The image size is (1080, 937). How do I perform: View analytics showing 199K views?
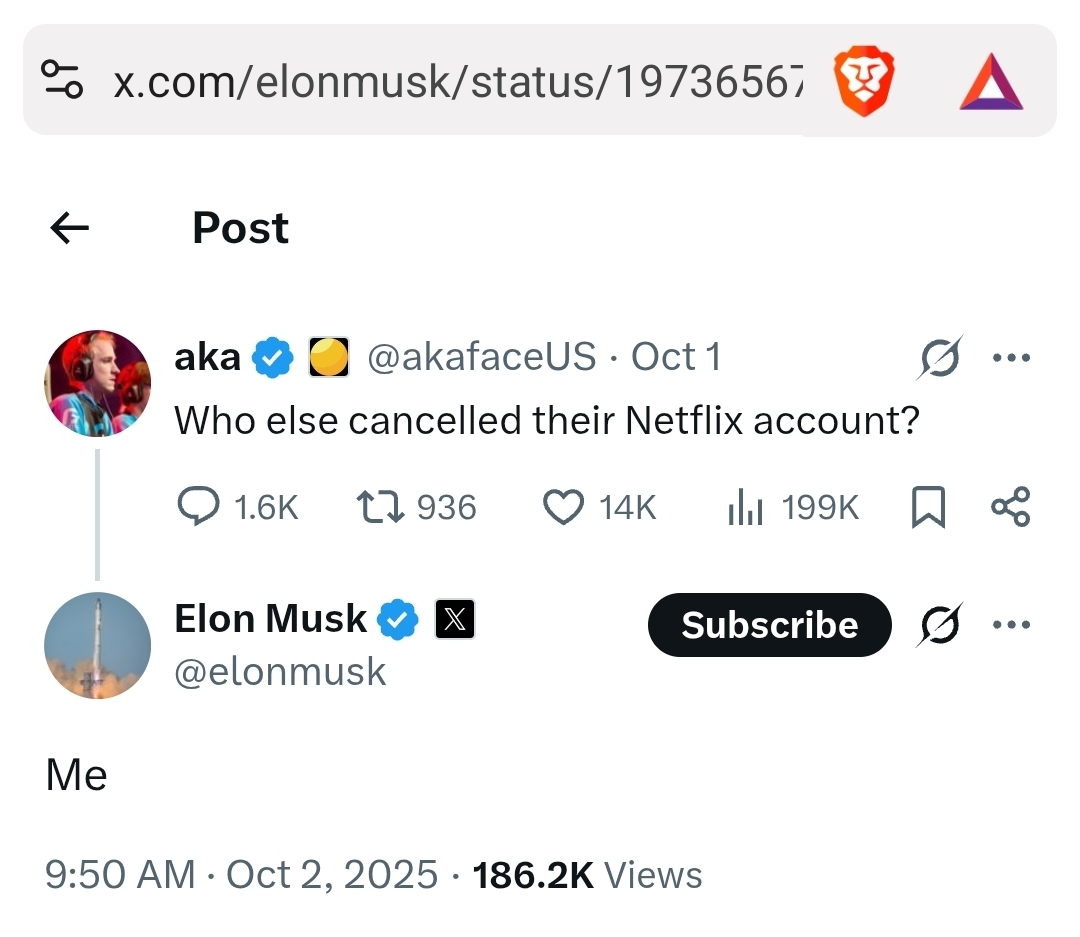(745, 507)
